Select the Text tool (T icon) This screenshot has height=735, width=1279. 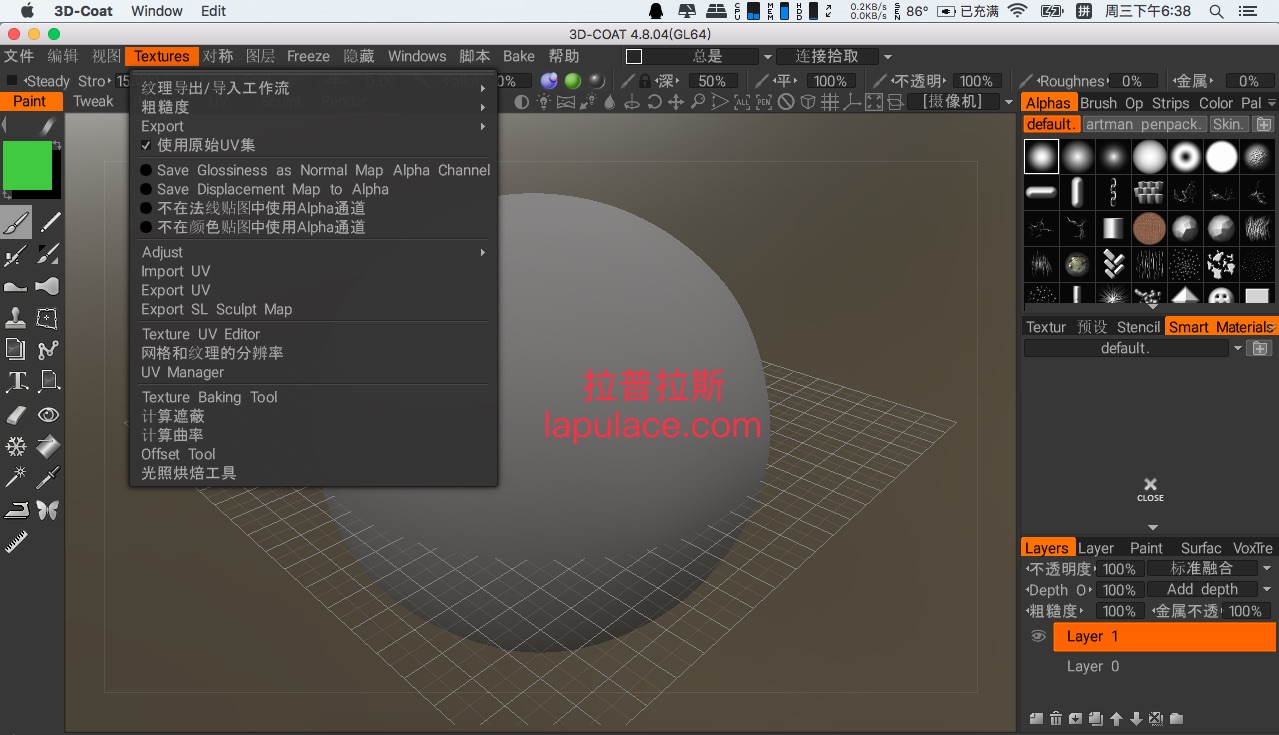[x=16, y=382]
